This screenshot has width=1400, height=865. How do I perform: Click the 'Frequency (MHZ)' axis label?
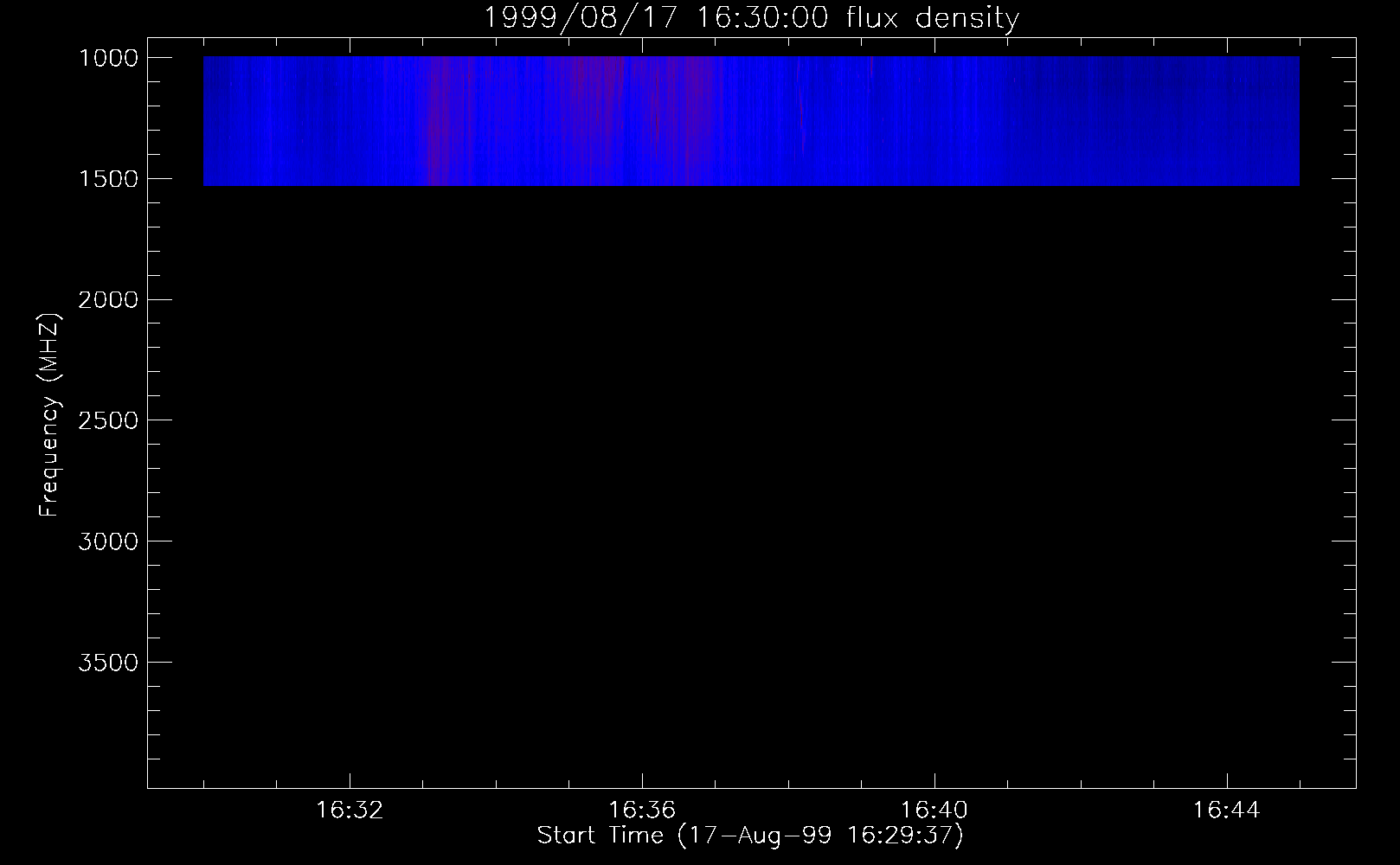pyautogui.click(x=49, y=415)
